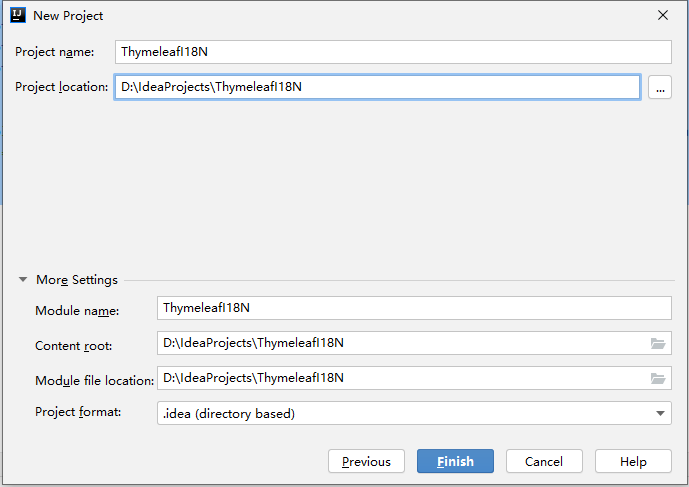This screenshot has height=487, width=689.
Task: Click the 'New Project' window title
Action: coord(68,16)
